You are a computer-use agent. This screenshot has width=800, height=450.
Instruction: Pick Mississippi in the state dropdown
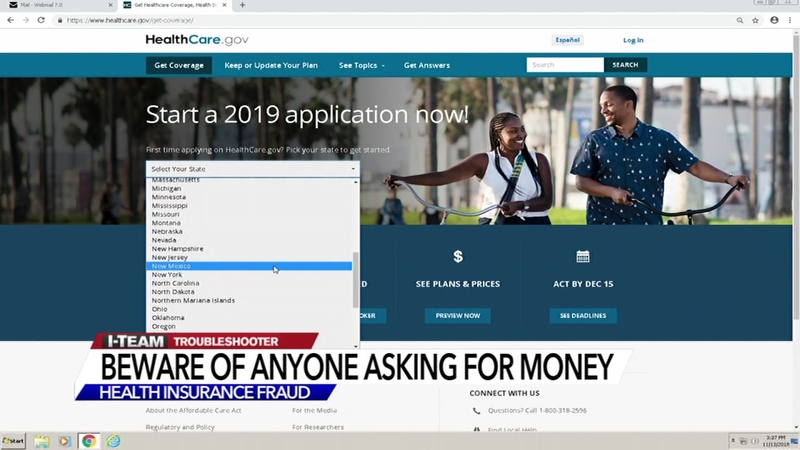point(169,206)
